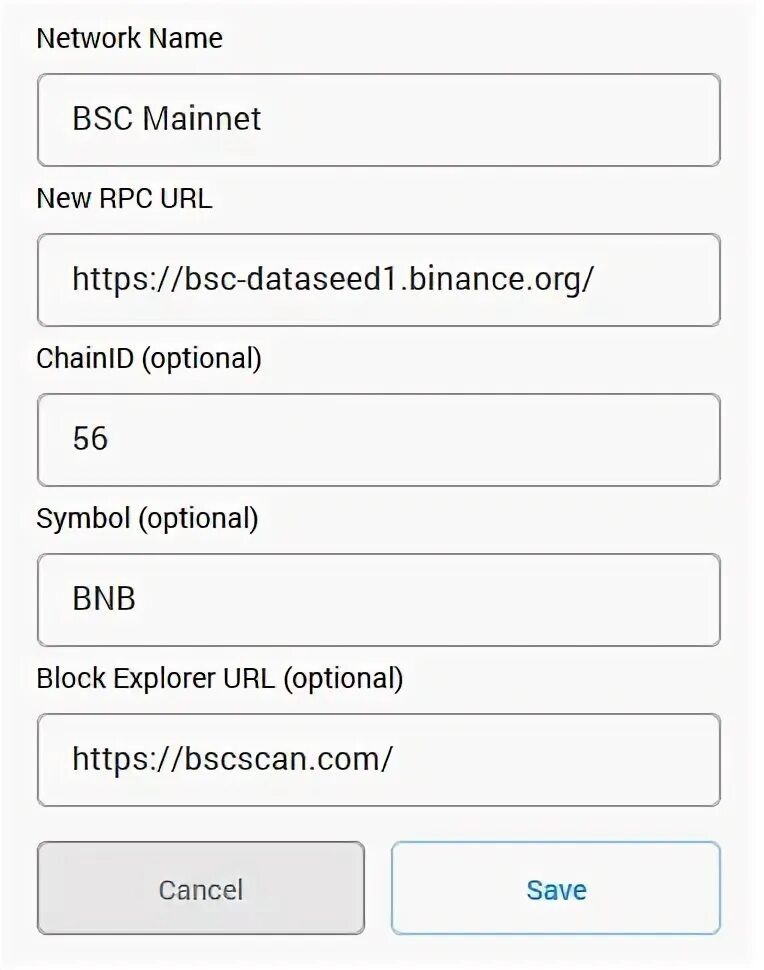Click the "BSC Mainnet" text value
Screen dimensions: 764x970
coord(166,119)
